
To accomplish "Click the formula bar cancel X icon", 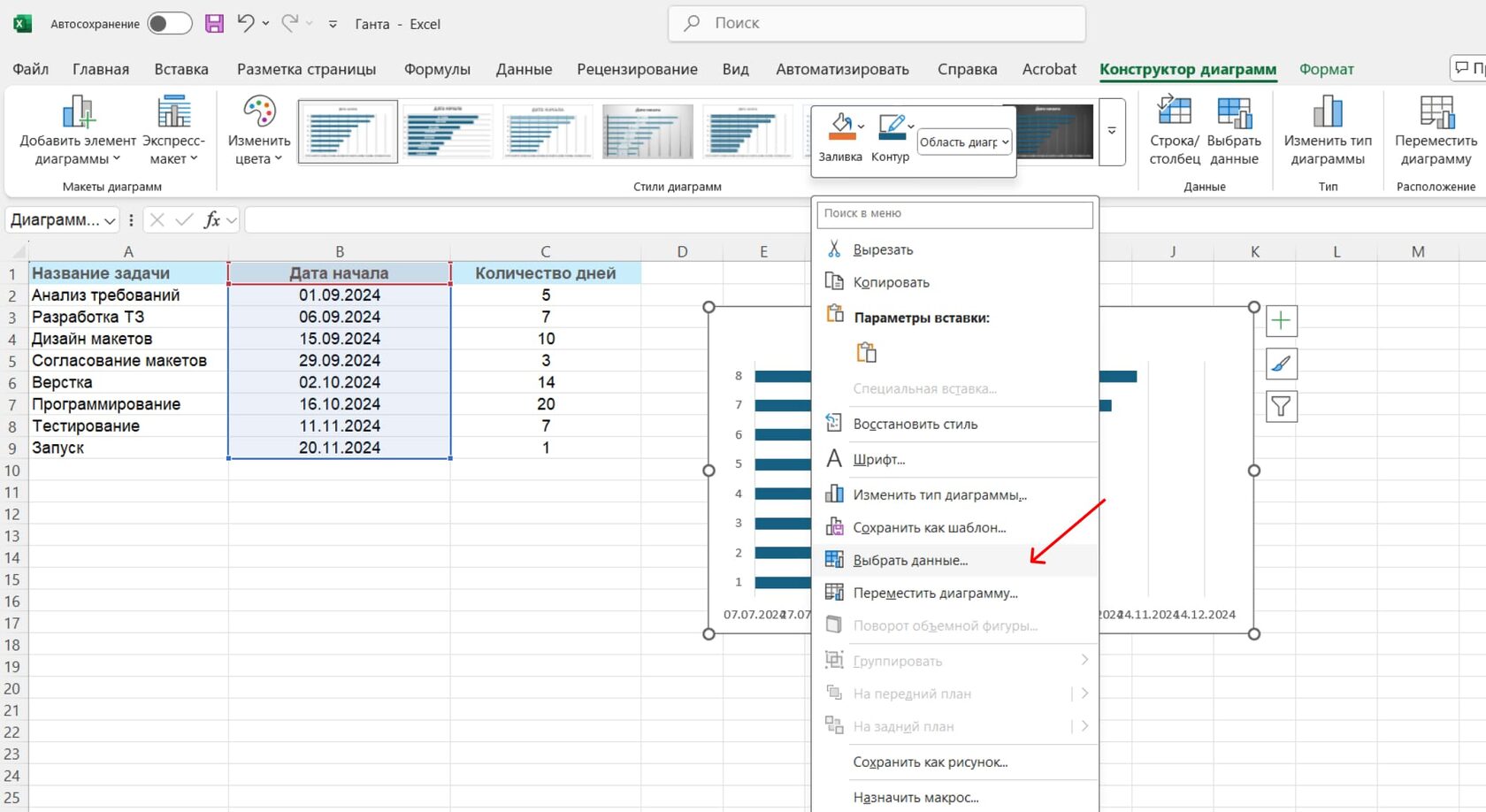I will tap(157, 220).
